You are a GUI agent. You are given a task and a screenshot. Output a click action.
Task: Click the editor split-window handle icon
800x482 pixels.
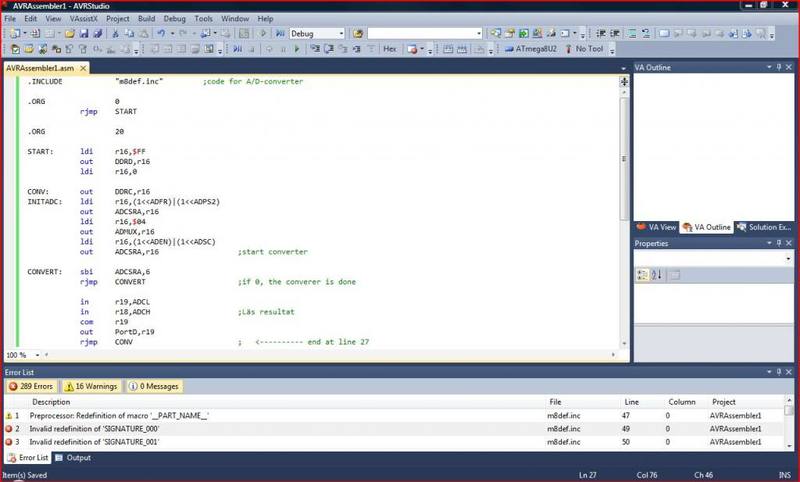pyautogui.click(x=624, y=81)
